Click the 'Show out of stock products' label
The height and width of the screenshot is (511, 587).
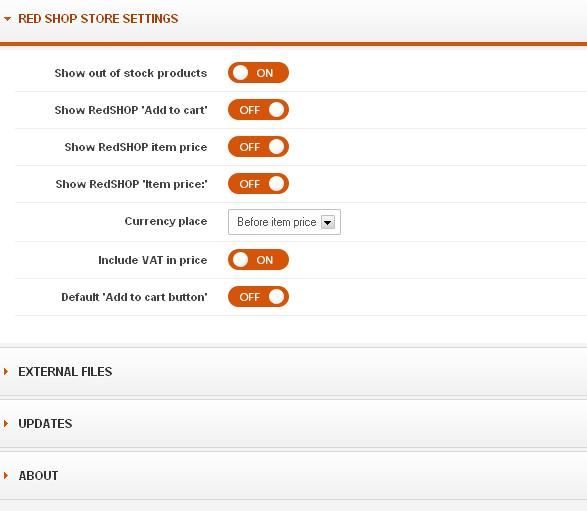[131, 73]
